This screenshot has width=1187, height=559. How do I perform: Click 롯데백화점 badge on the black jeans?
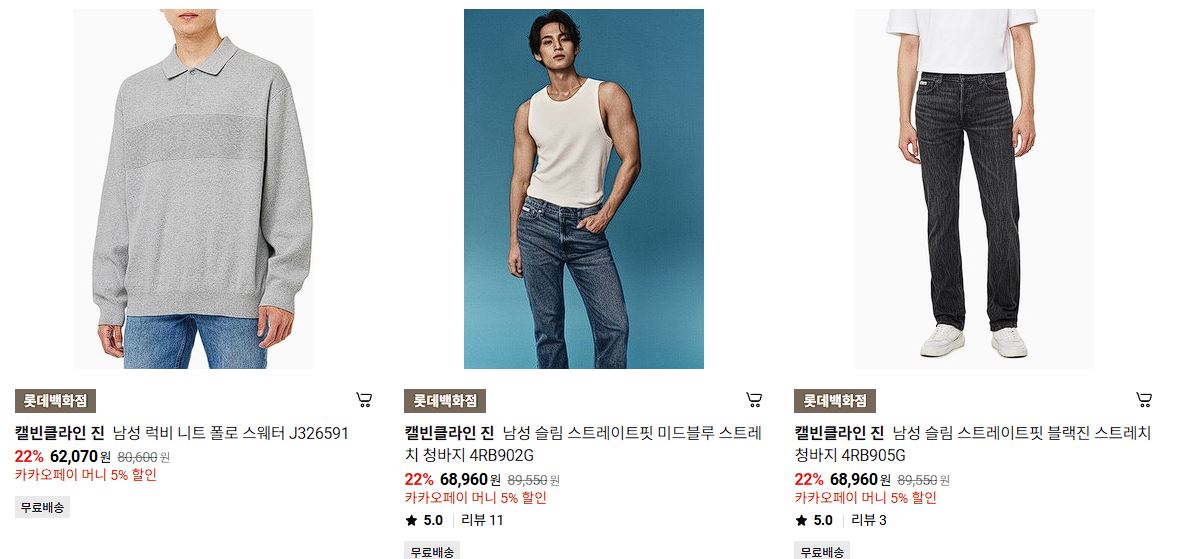pos(835,401)
